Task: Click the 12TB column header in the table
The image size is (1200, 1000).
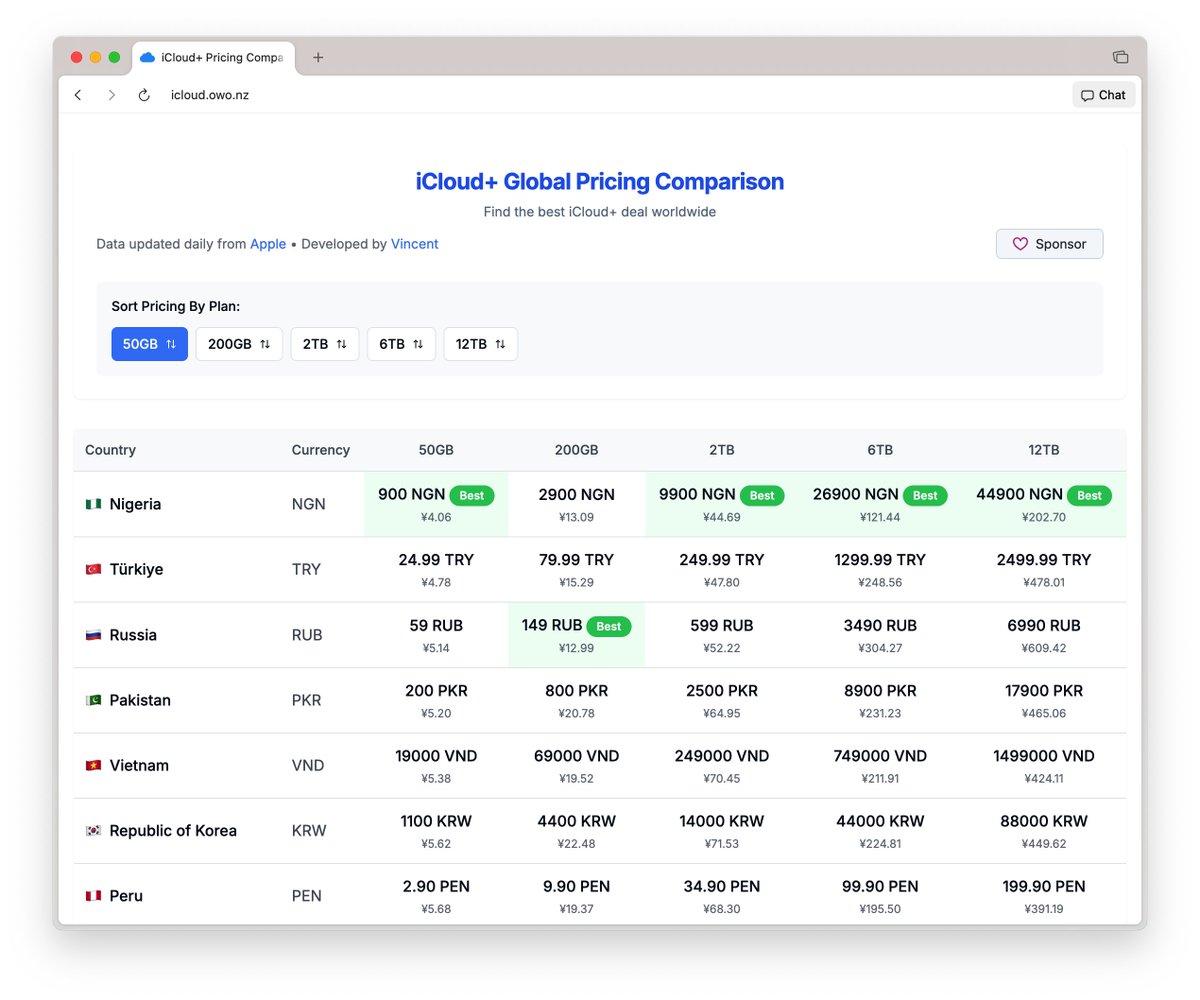Action: [1044, 450]
